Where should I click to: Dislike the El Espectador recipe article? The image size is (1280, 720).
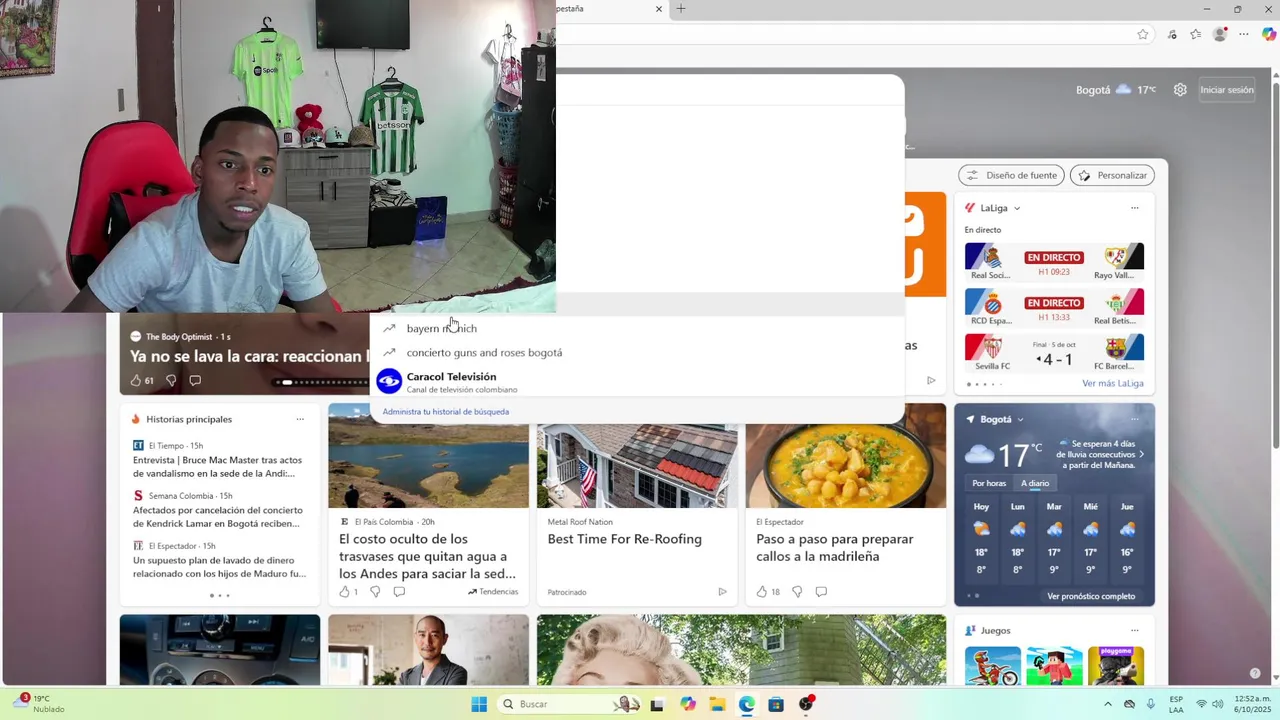pyautogui.click(x=797, y=592)
